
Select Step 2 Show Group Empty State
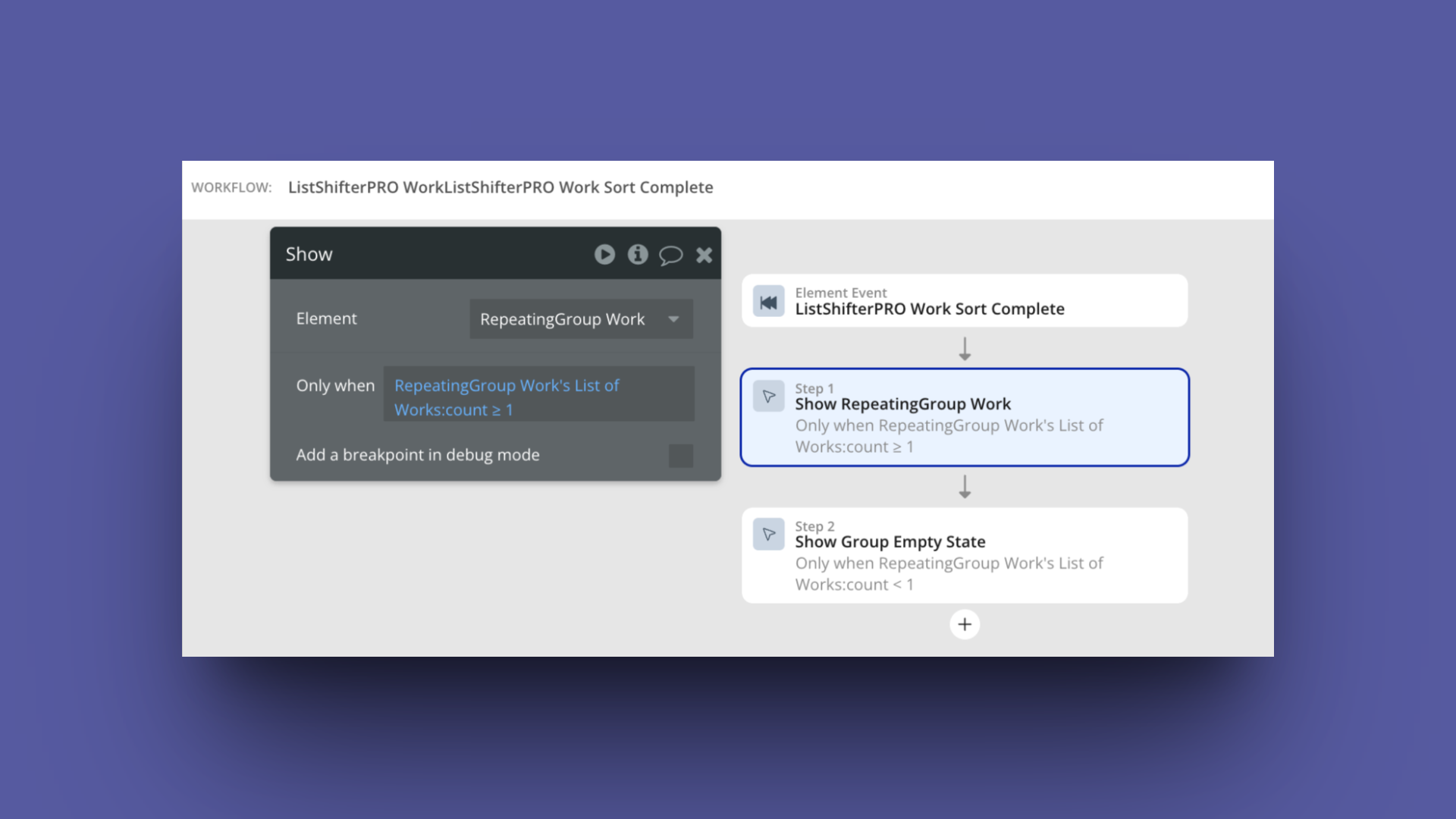[x=965, y=555]
